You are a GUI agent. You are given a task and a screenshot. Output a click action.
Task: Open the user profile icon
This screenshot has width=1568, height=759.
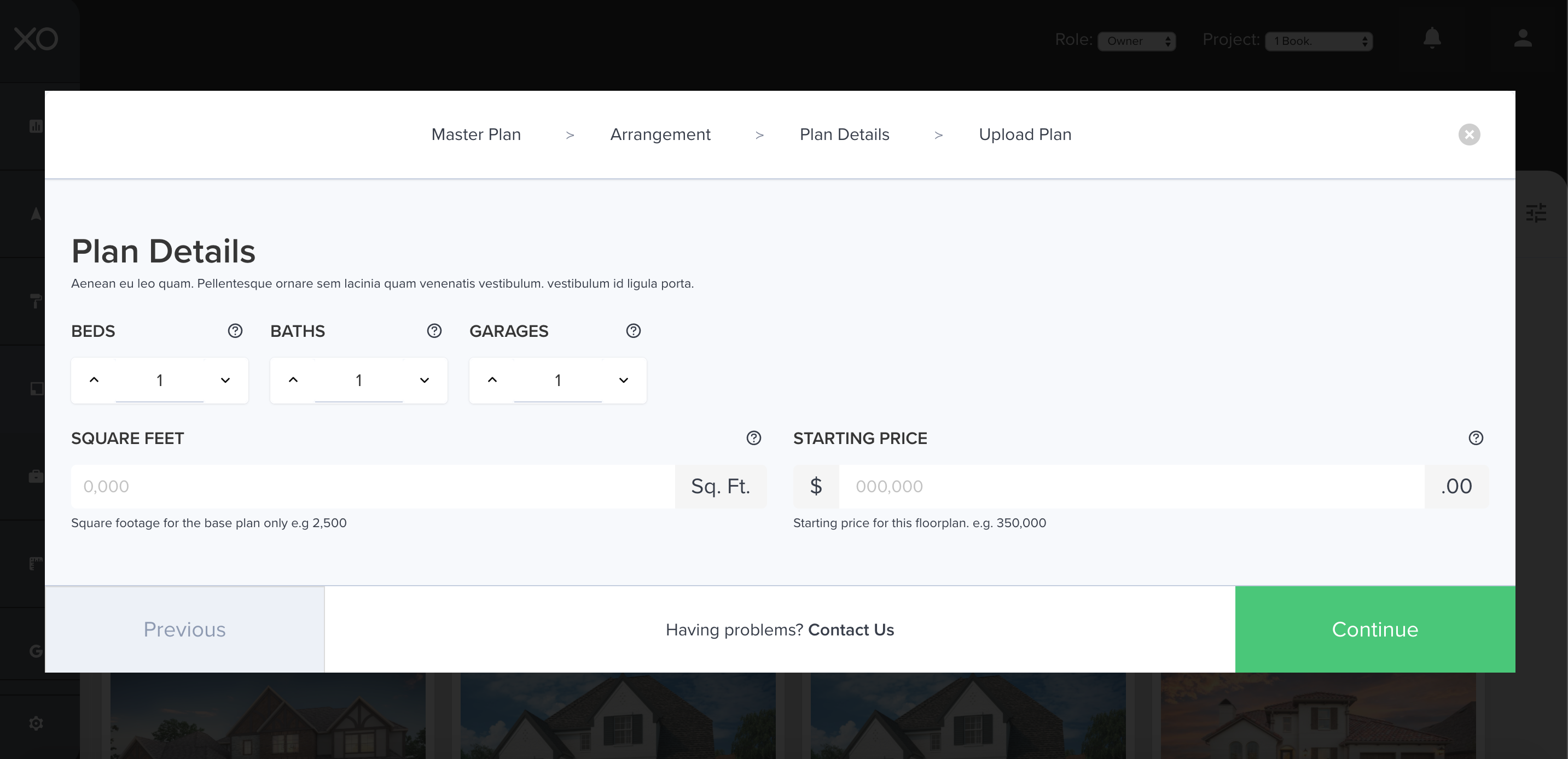tap(1523, 38)
